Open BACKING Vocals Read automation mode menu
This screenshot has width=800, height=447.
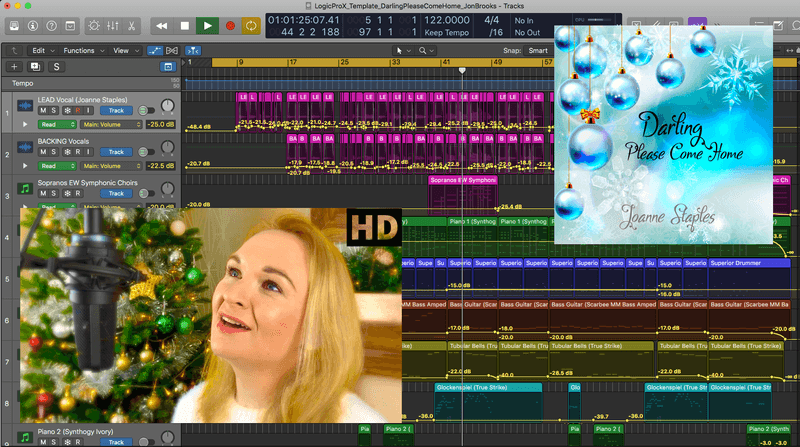pos(57,166)
